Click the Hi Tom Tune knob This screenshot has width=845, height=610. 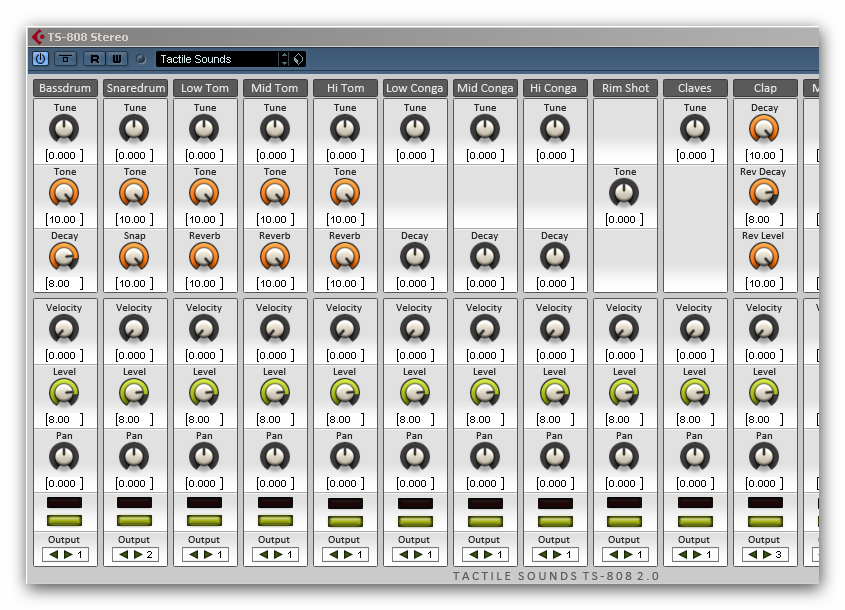pos(345,129)
